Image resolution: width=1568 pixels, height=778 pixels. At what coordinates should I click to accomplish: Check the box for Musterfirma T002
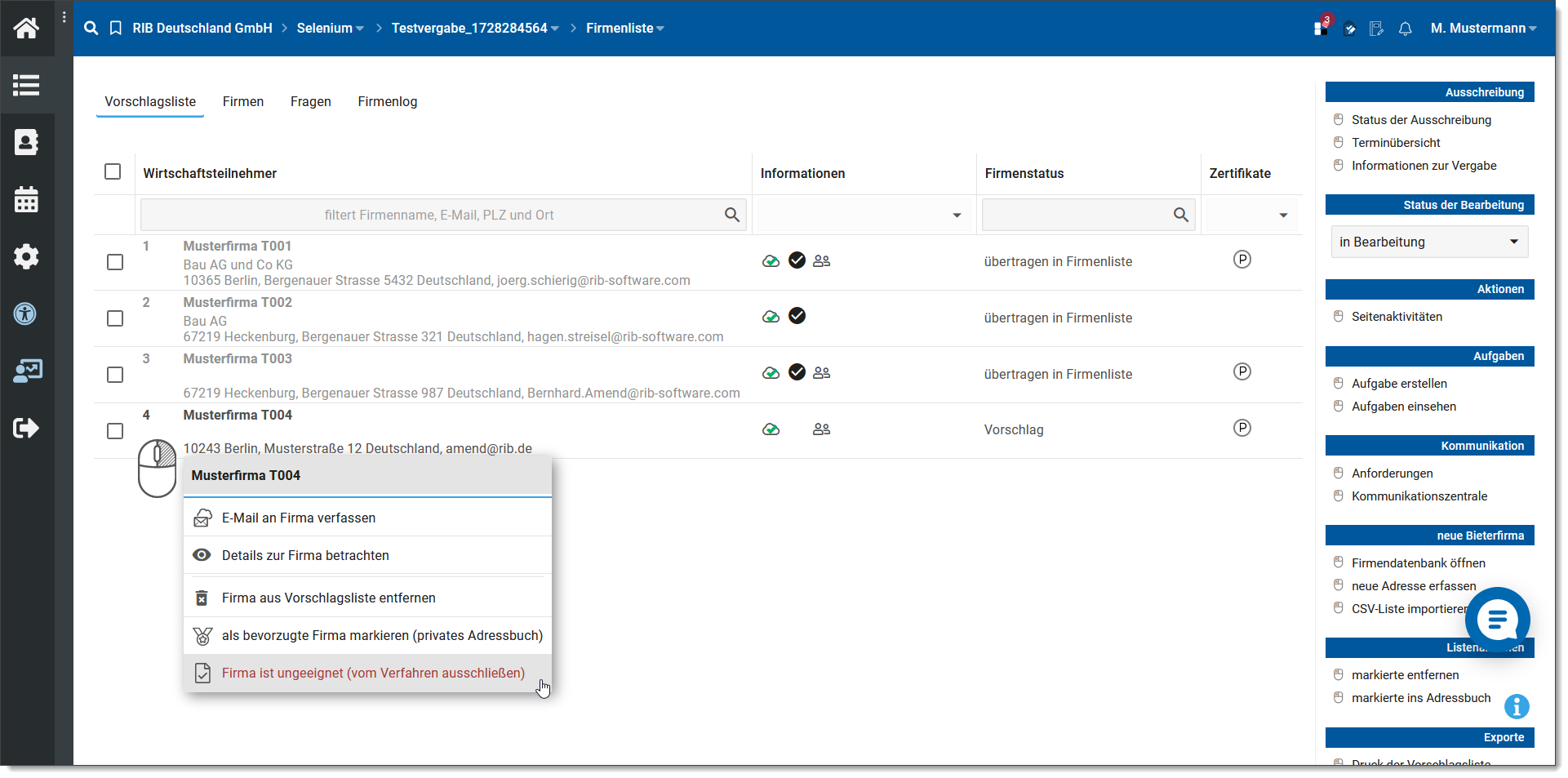tap(115, 318)
